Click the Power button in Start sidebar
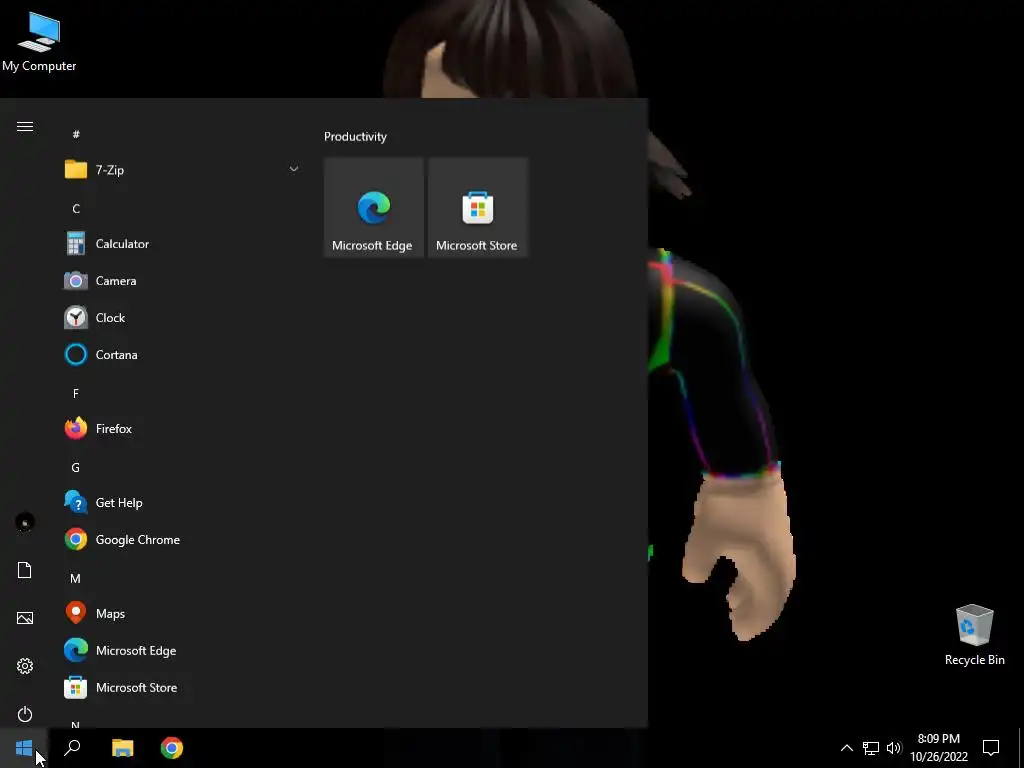This screenshot has width=1024, height=768. pos(25,714)
